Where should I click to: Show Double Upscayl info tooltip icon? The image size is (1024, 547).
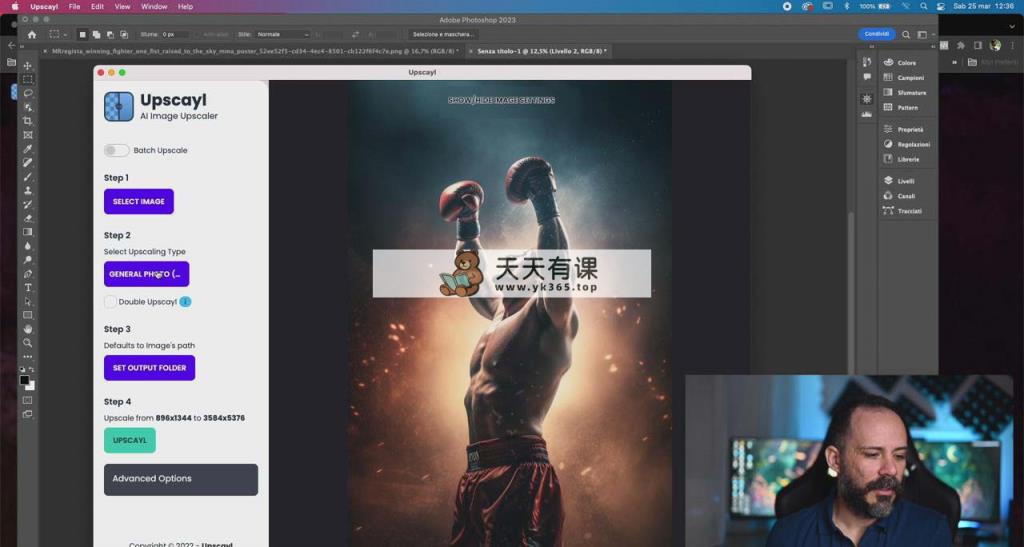tap(185, 302)
